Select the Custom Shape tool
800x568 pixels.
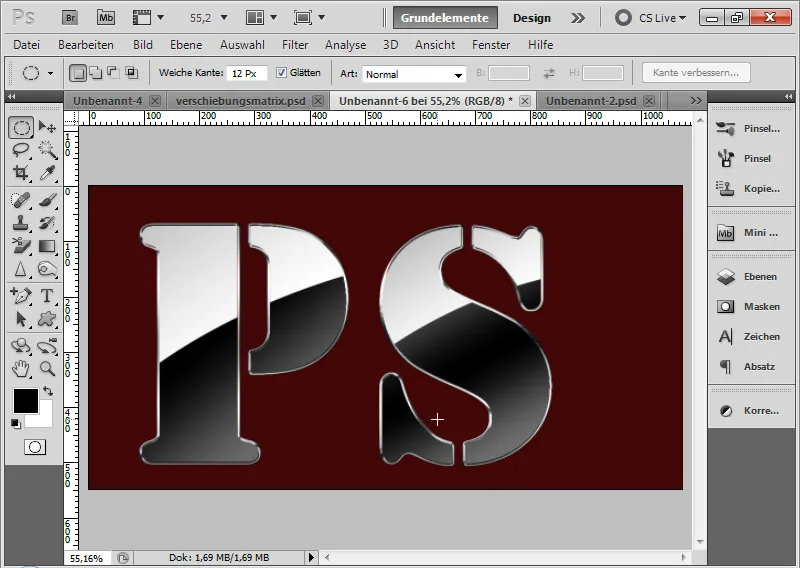tap(47, 319)
